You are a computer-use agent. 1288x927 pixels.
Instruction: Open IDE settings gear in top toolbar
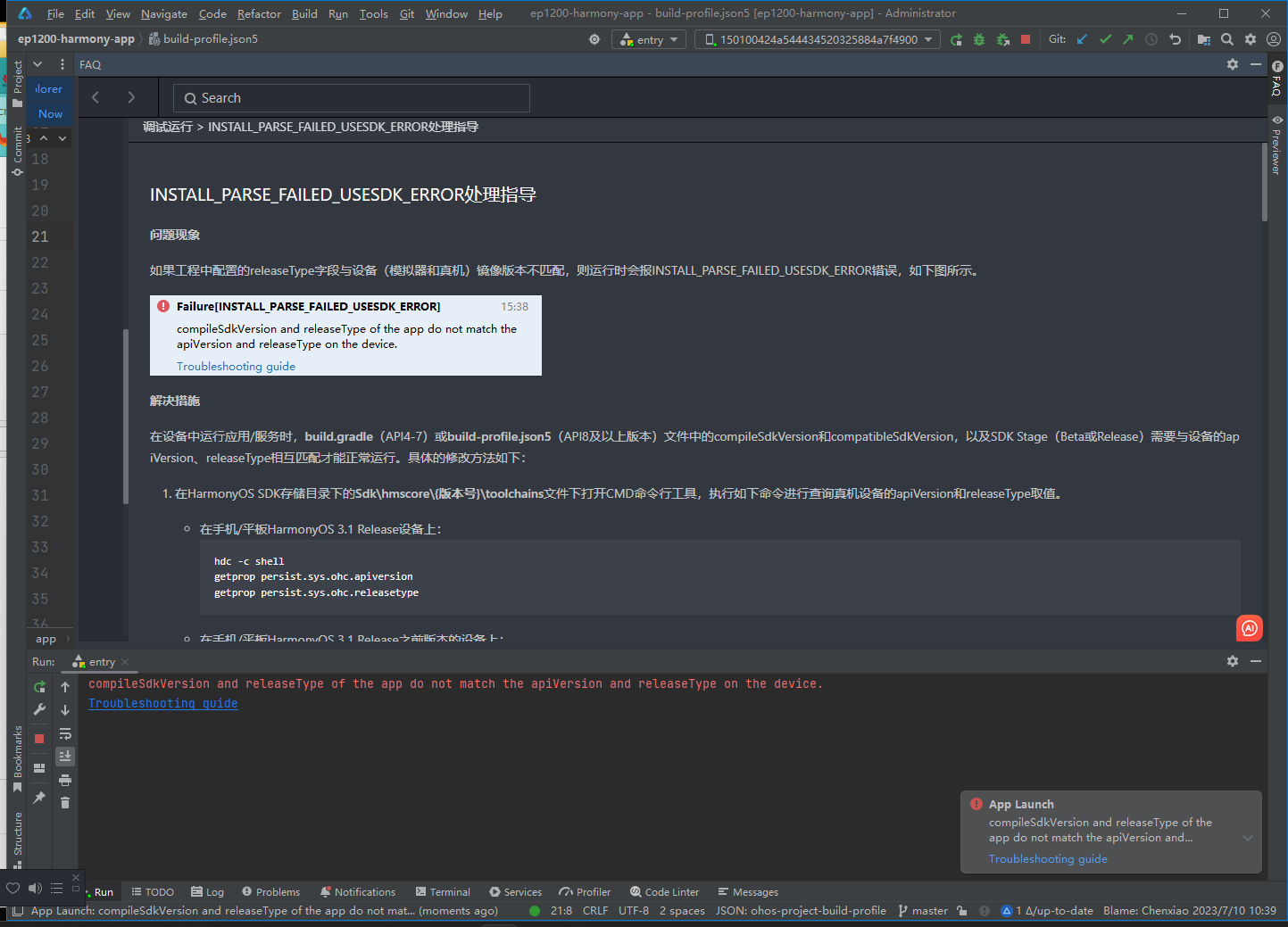(1251, 39)
